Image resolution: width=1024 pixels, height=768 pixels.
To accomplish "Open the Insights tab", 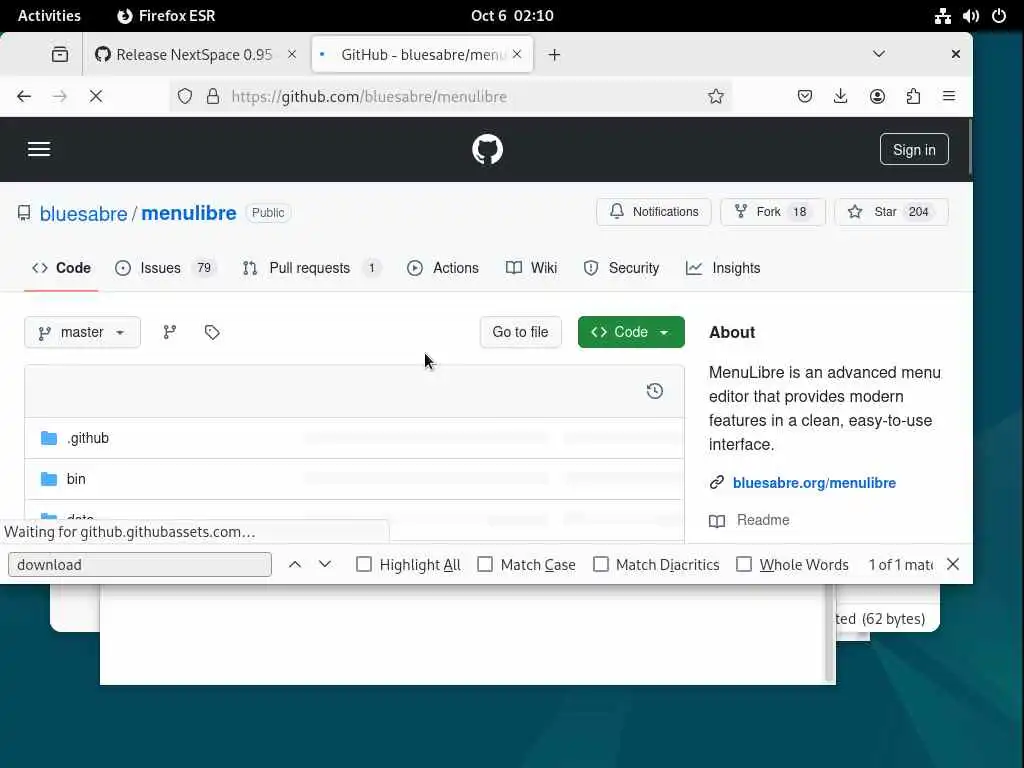I will pyautogui.click(x=723, y=268).
